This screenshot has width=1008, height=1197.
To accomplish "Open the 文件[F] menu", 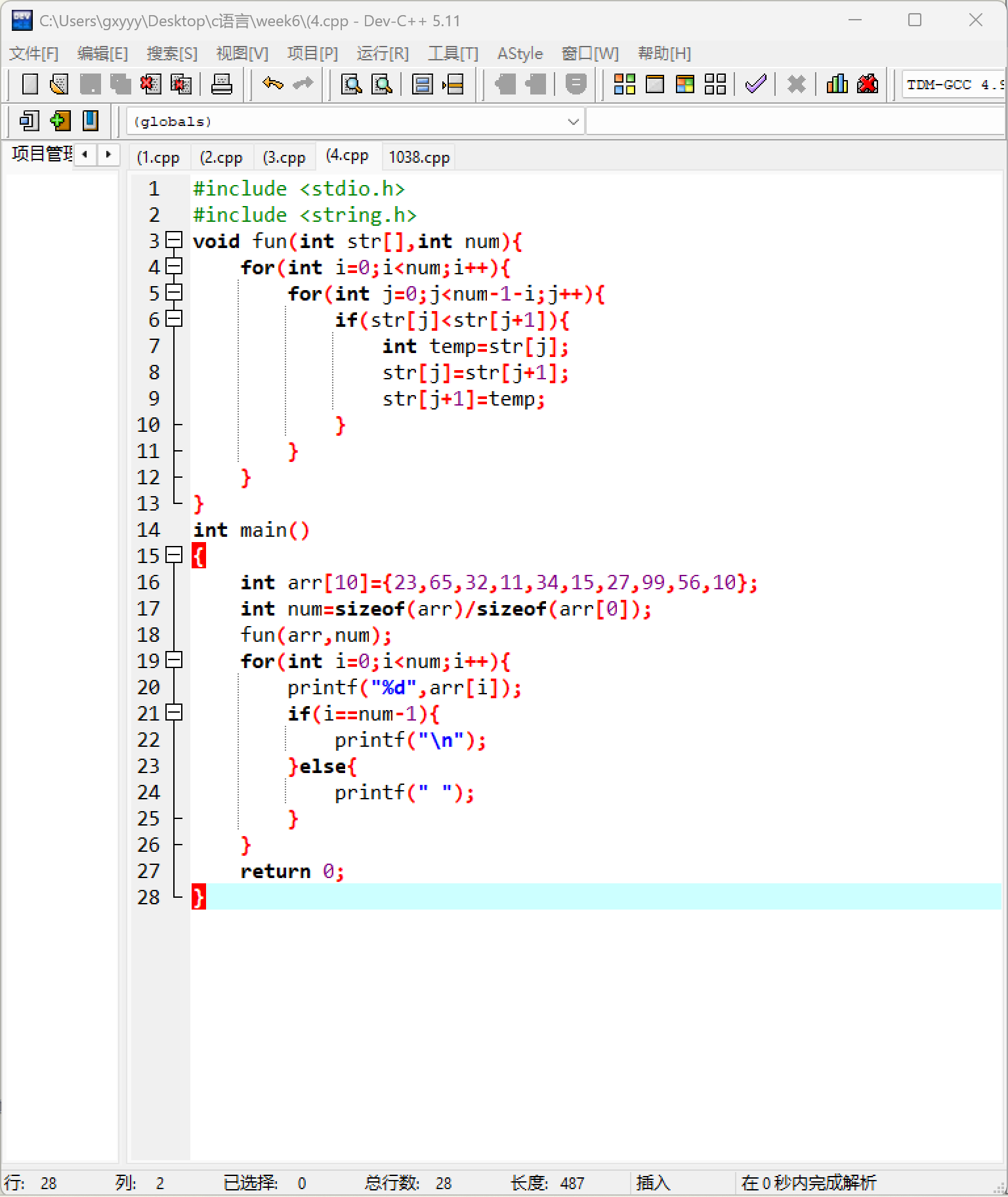I will click(x=34, y=53).
